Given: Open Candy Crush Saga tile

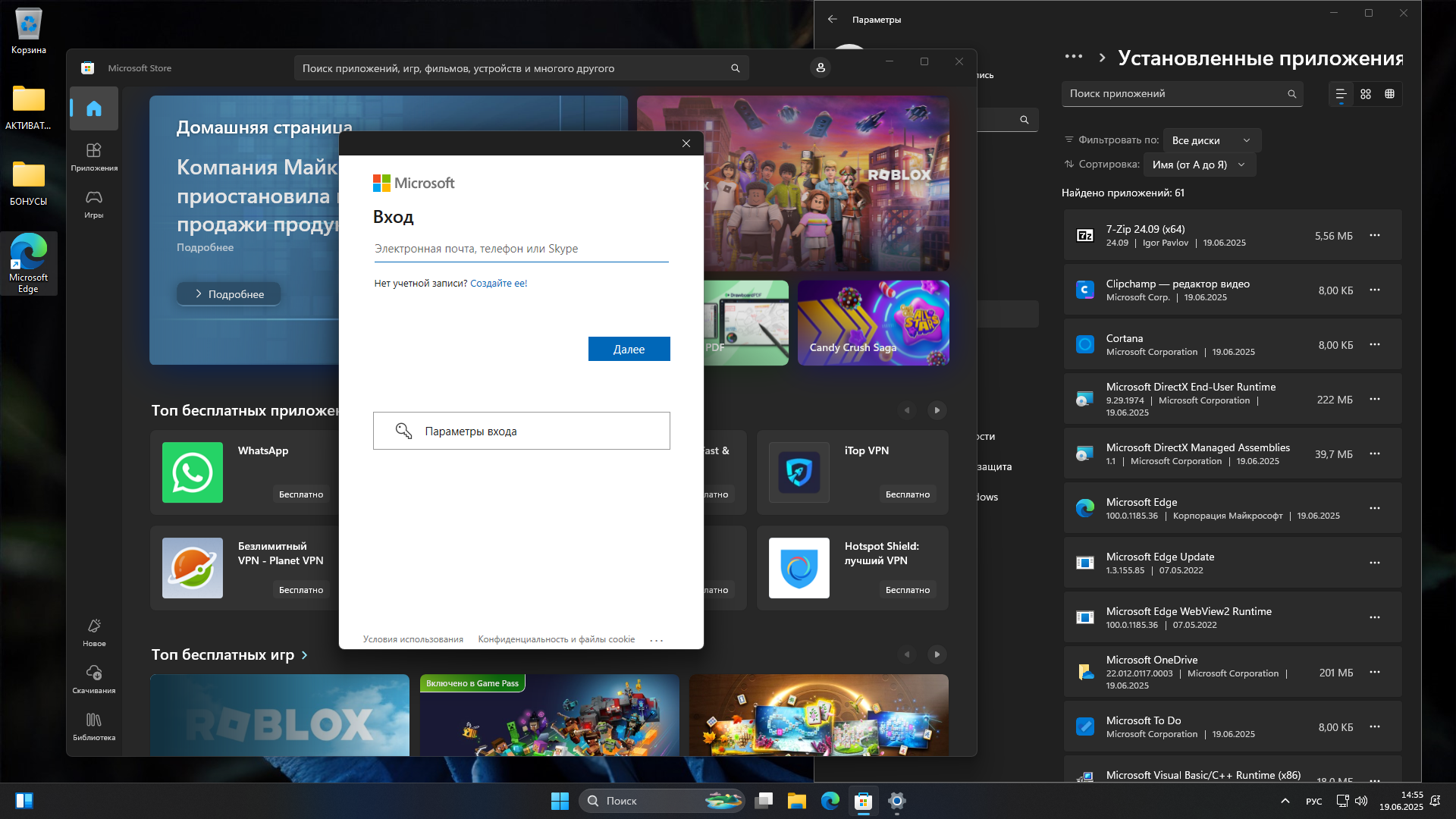Looking at the screenshot, I should click(873, 323).
